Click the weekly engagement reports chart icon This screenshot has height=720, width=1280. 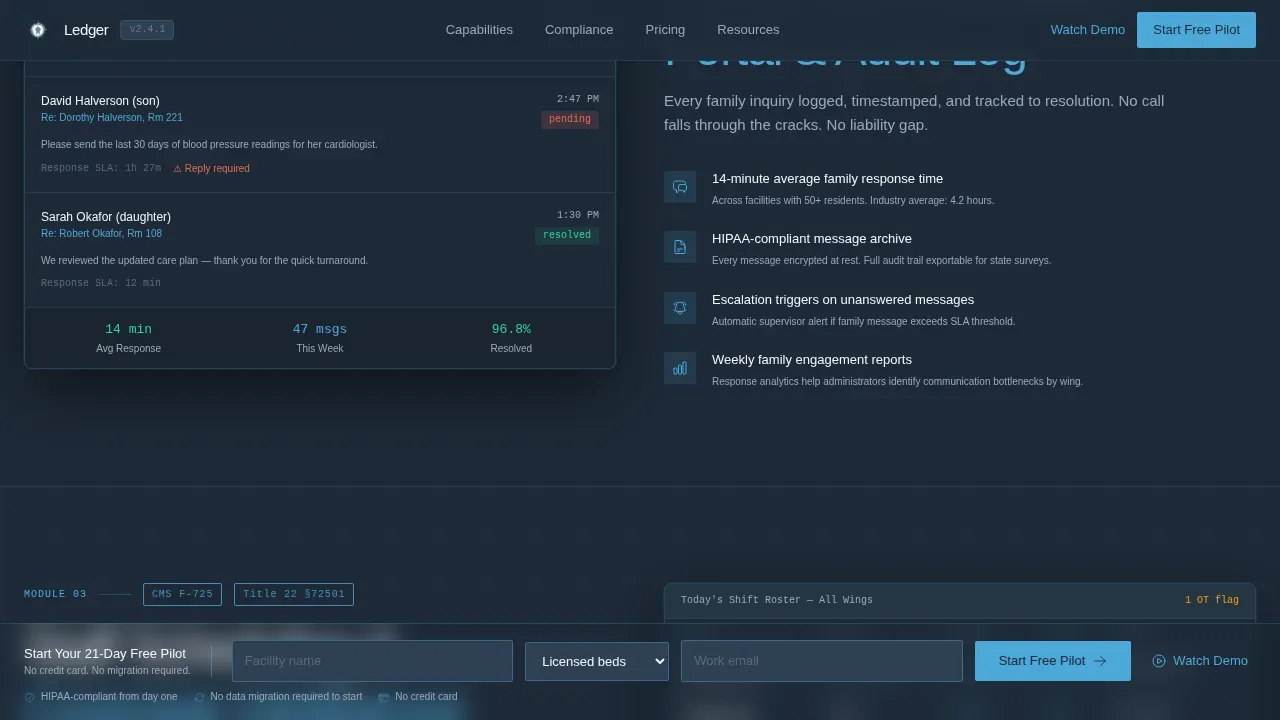pyautogui.click(x=680, y=368)
